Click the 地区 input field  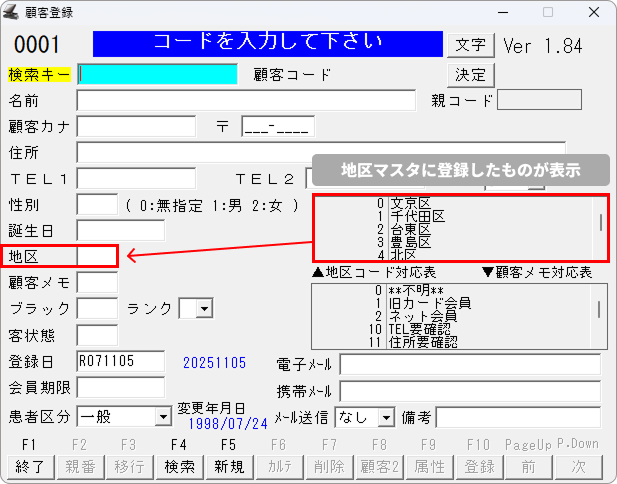click(97, 257)
